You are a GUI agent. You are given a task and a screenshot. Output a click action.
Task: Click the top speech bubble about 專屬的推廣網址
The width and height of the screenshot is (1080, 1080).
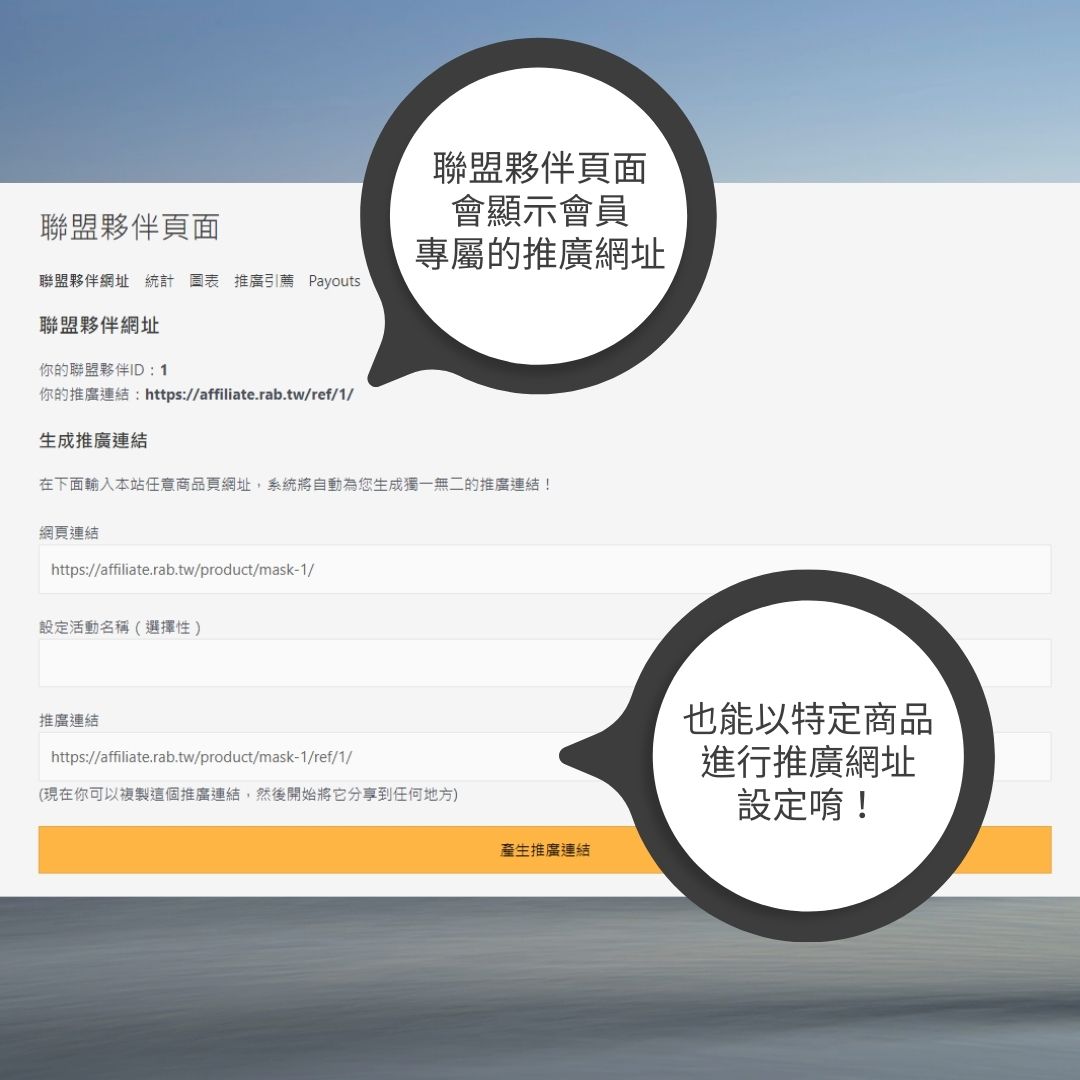point(539,210)
